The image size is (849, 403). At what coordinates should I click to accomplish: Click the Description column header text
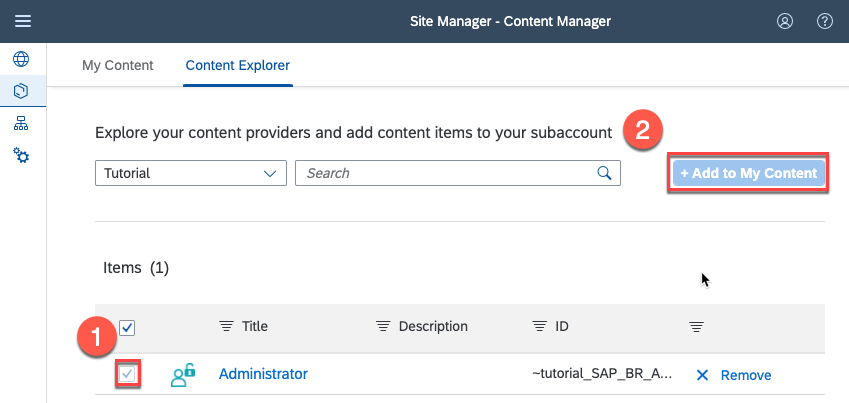(x=433, y=327)
